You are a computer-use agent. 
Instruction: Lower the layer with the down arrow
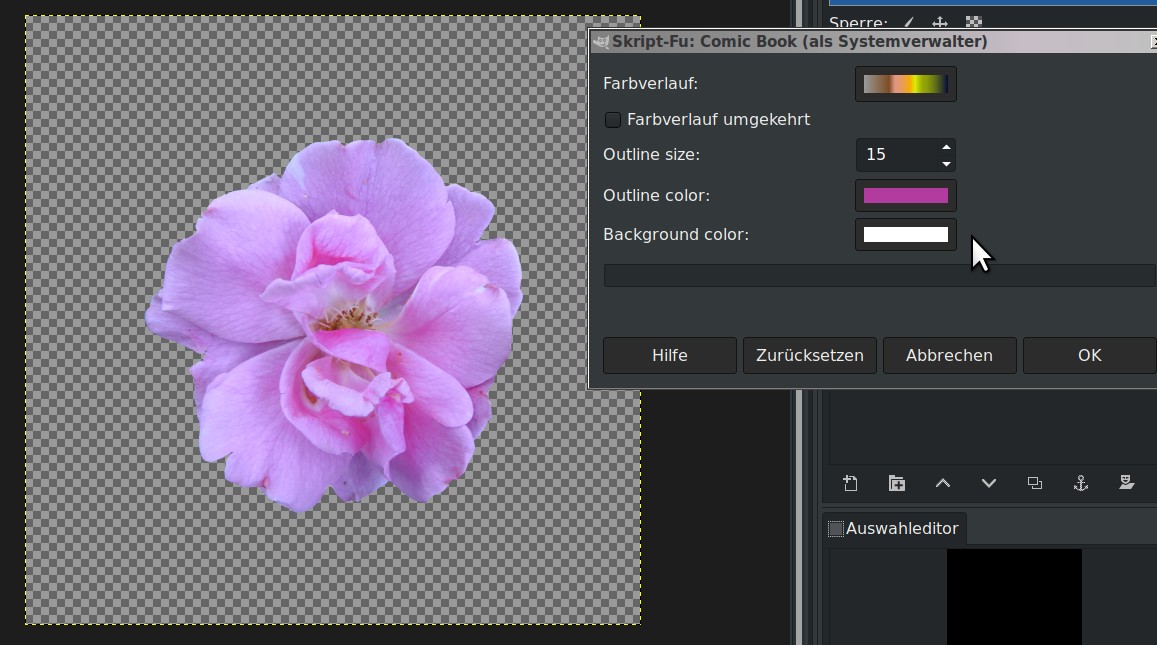pos(989,483)
